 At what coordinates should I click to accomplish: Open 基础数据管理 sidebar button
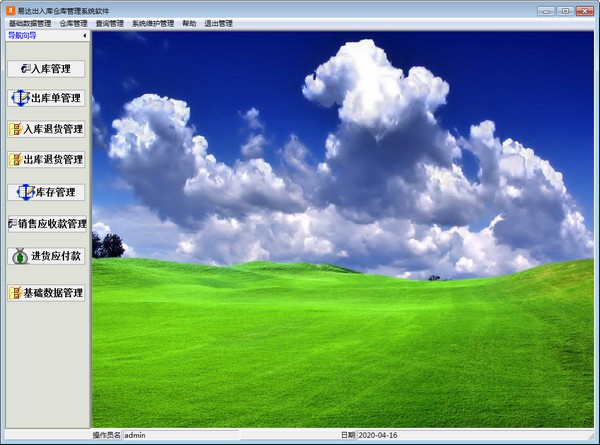pyautogui.click(x=46, y=293)
